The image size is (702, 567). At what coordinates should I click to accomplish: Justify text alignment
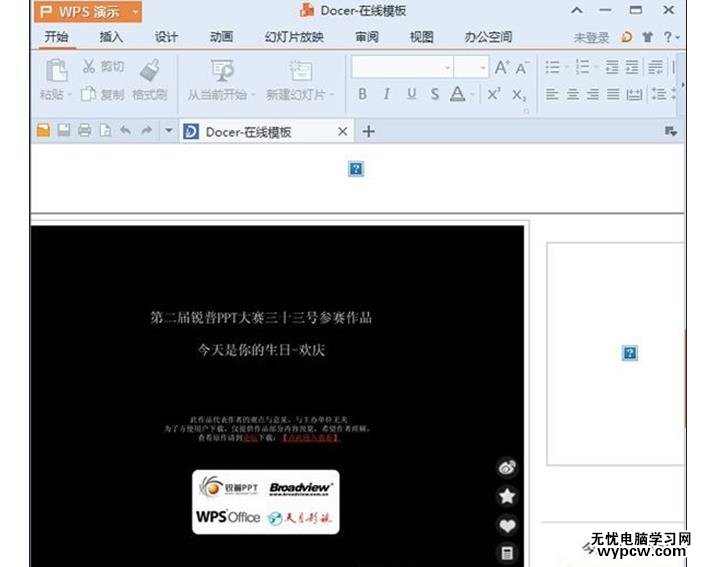613,94
